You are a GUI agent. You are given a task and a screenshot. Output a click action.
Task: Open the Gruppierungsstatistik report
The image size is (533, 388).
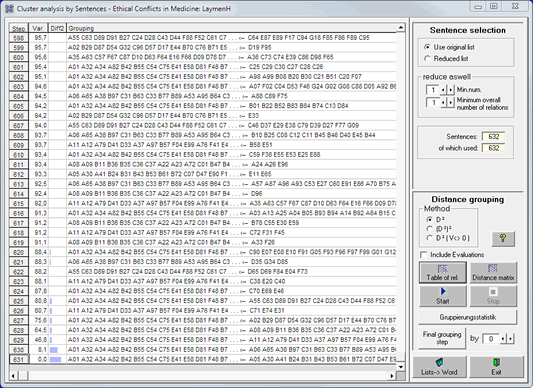click(468, 317)
